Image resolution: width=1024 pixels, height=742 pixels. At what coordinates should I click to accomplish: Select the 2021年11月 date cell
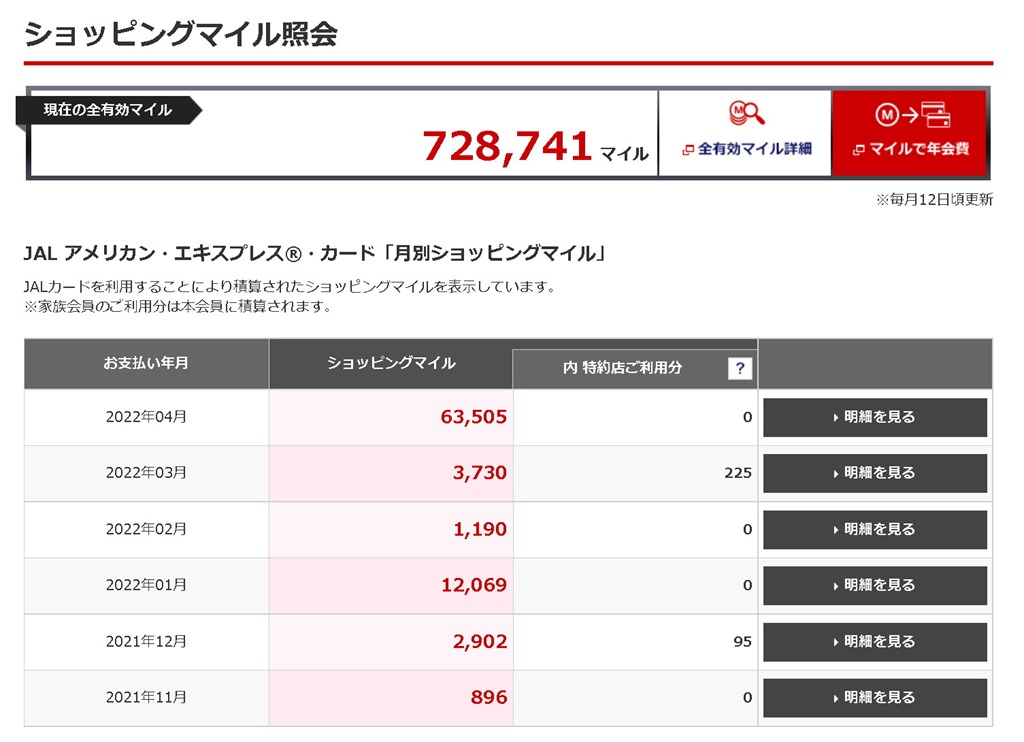[x=146, y=697]
